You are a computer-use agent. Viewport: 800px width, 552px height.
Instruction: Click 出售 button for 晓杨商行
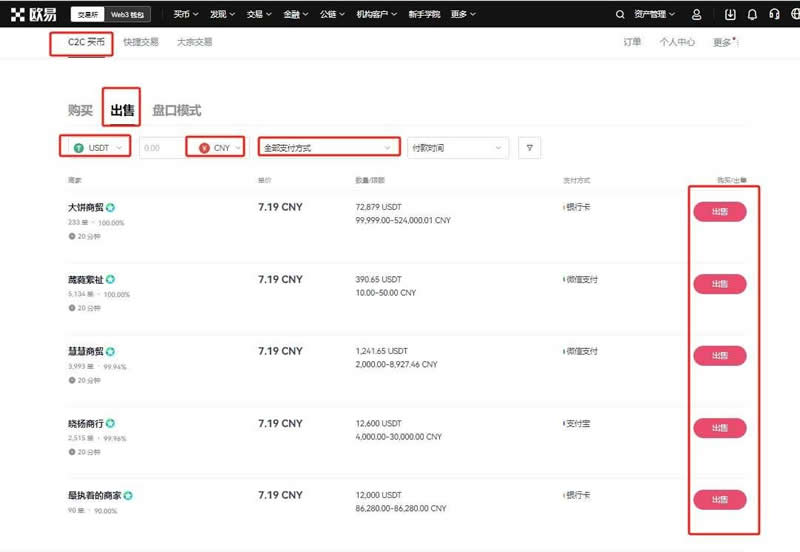[x=719, y=427]
